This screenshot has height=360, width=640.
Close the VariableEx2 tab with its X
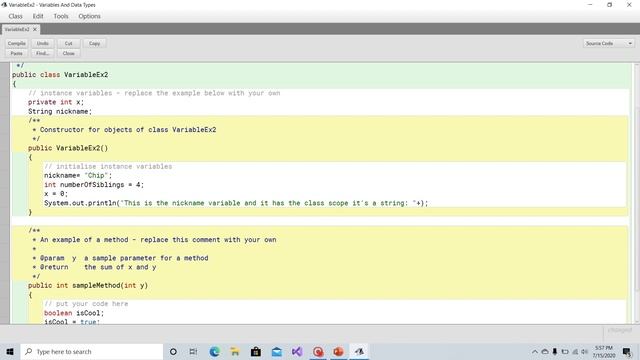[35, 29]
